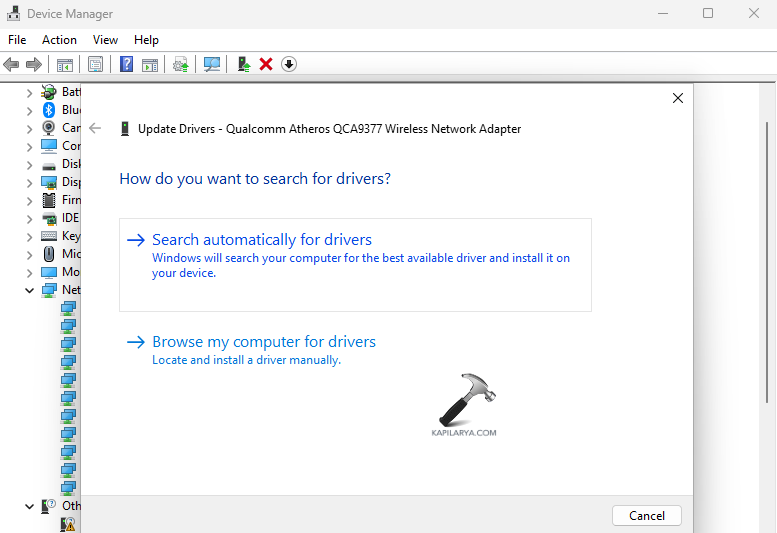
Task: Open the View menu
Action: 105,40
